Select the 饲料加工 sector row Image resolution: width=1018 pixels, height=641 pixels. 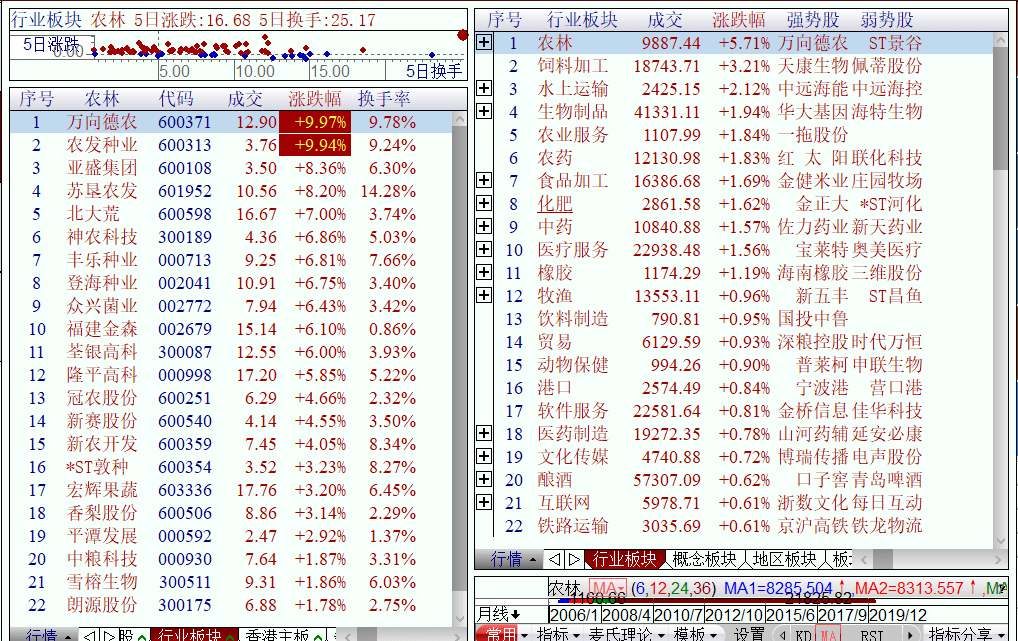coord(743,66)
